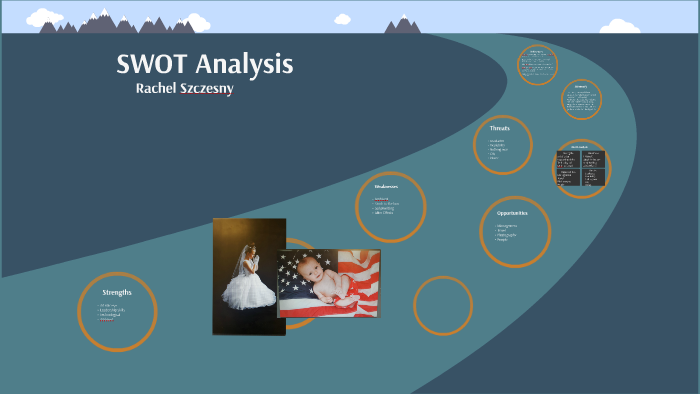700x394 pixels.
Task: Click the Opportunities heading text
Action: [x=512, y=213]
